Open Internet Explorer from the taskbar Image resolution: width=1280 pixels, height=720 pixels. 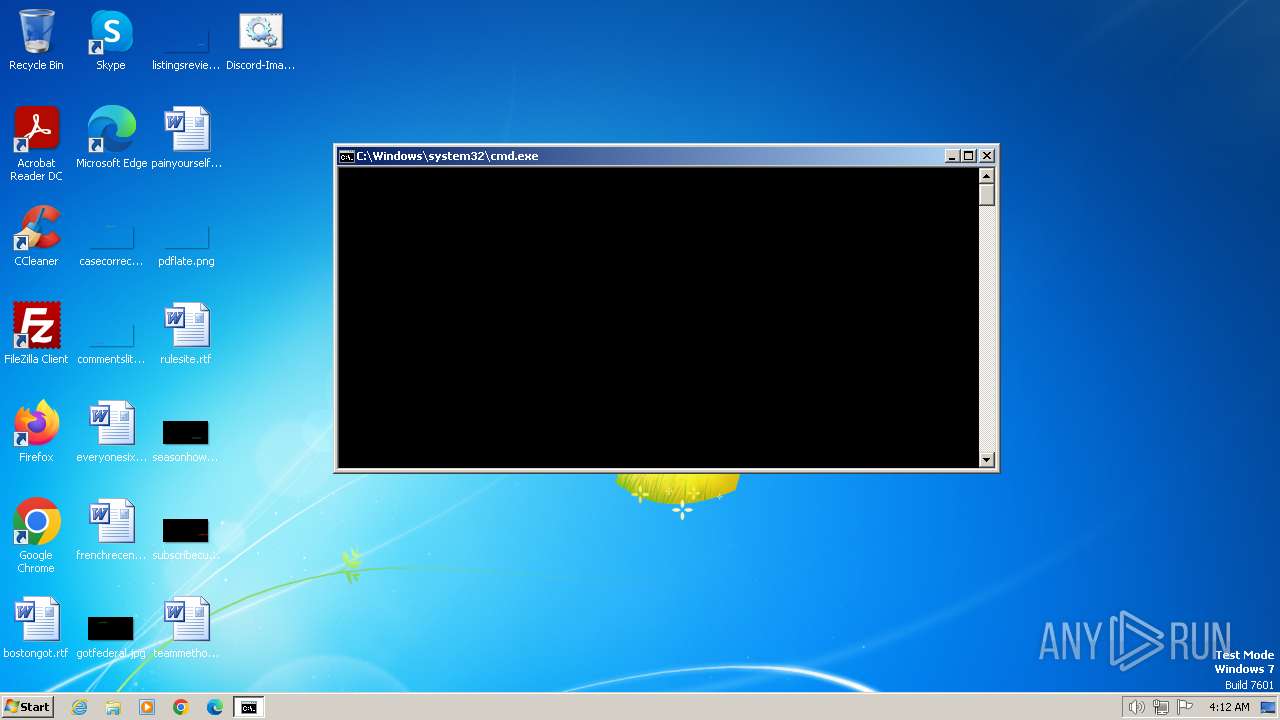[x=79, y=707]
